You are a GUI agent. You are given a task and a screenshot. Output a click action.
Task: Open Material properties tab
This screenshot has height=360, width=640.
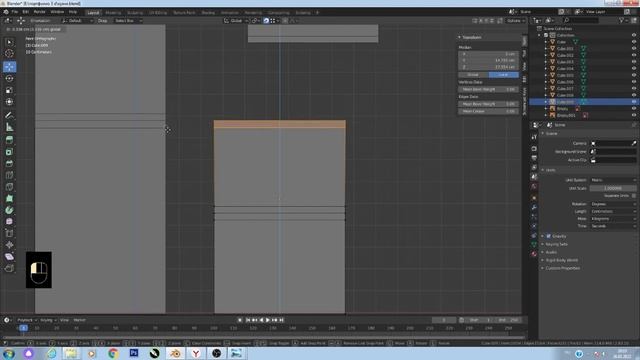534,254
